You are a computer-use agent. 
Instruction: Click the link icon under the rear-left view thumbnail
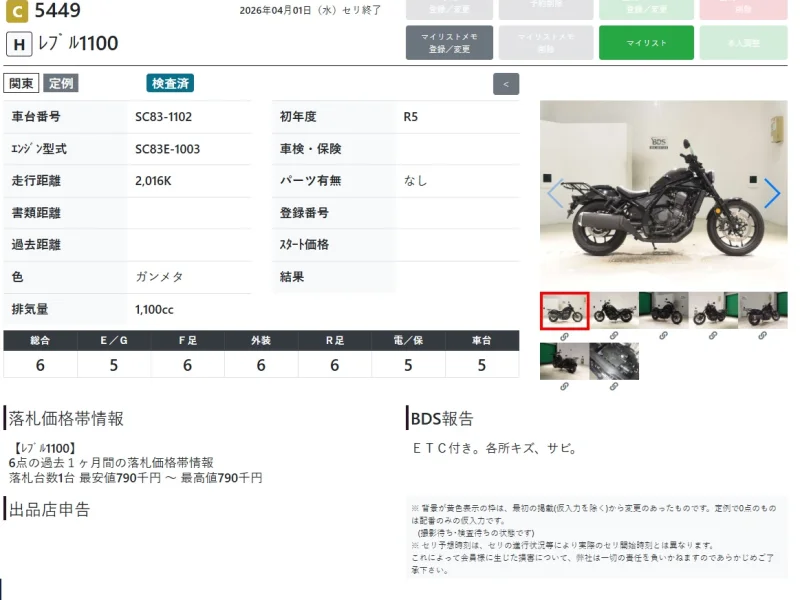coord(762,336)
